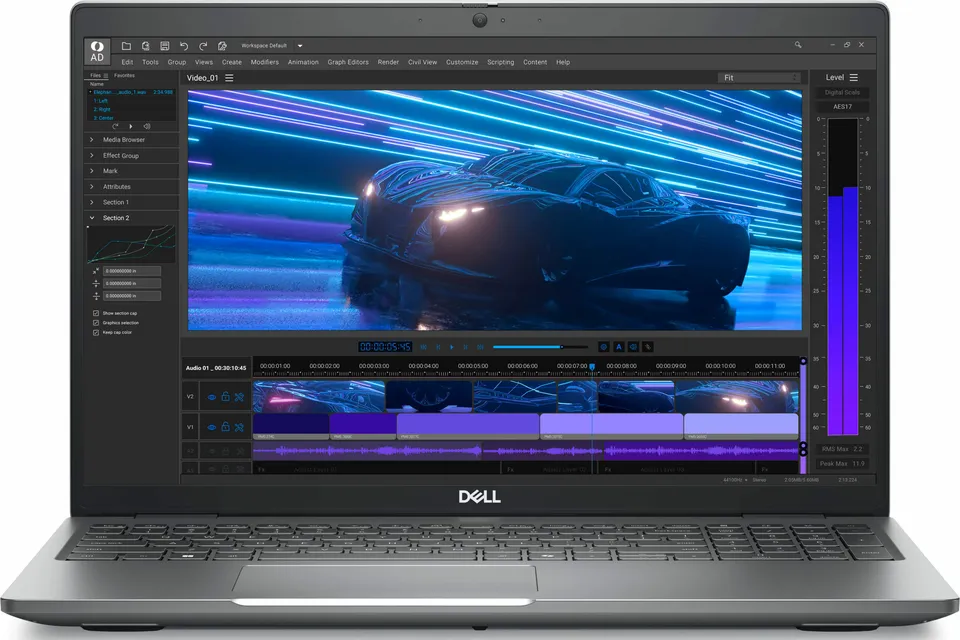
Task: Open the Level panel hamburger menu
Action: click(853, 78)
